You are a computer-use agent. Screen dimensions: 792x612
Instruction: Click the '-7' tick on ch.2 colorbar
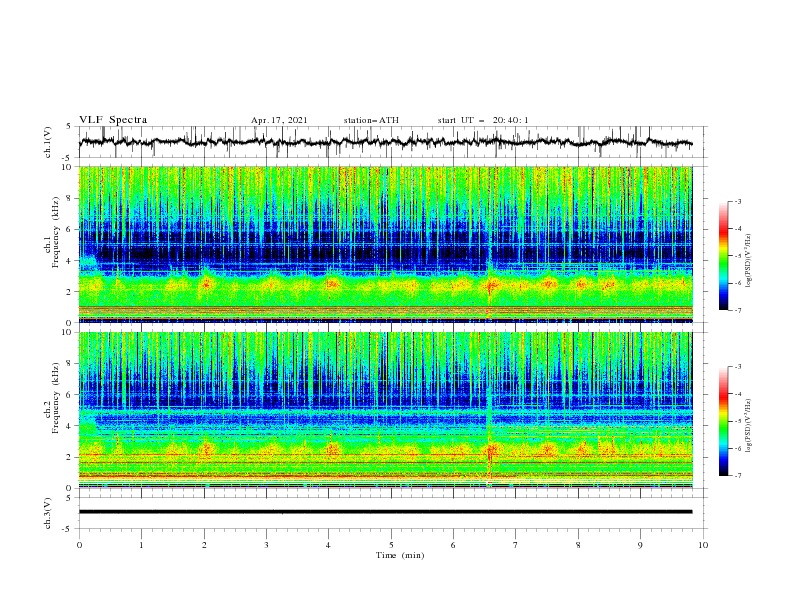(738, 476)
